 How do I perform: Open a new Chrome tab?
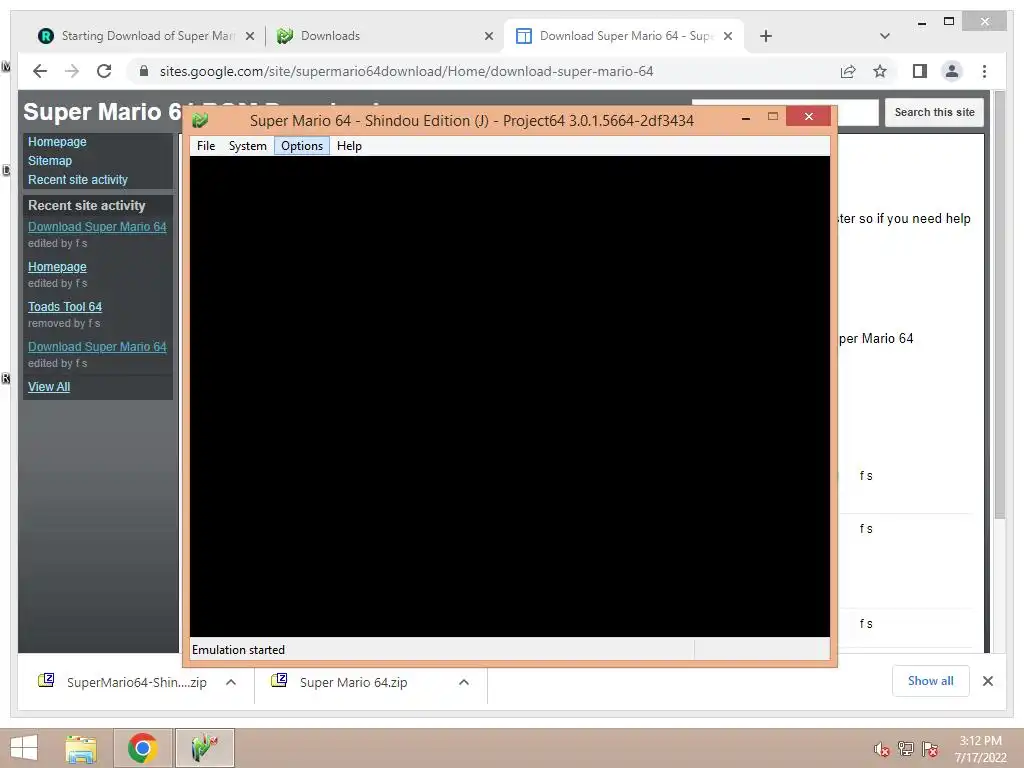766,36
